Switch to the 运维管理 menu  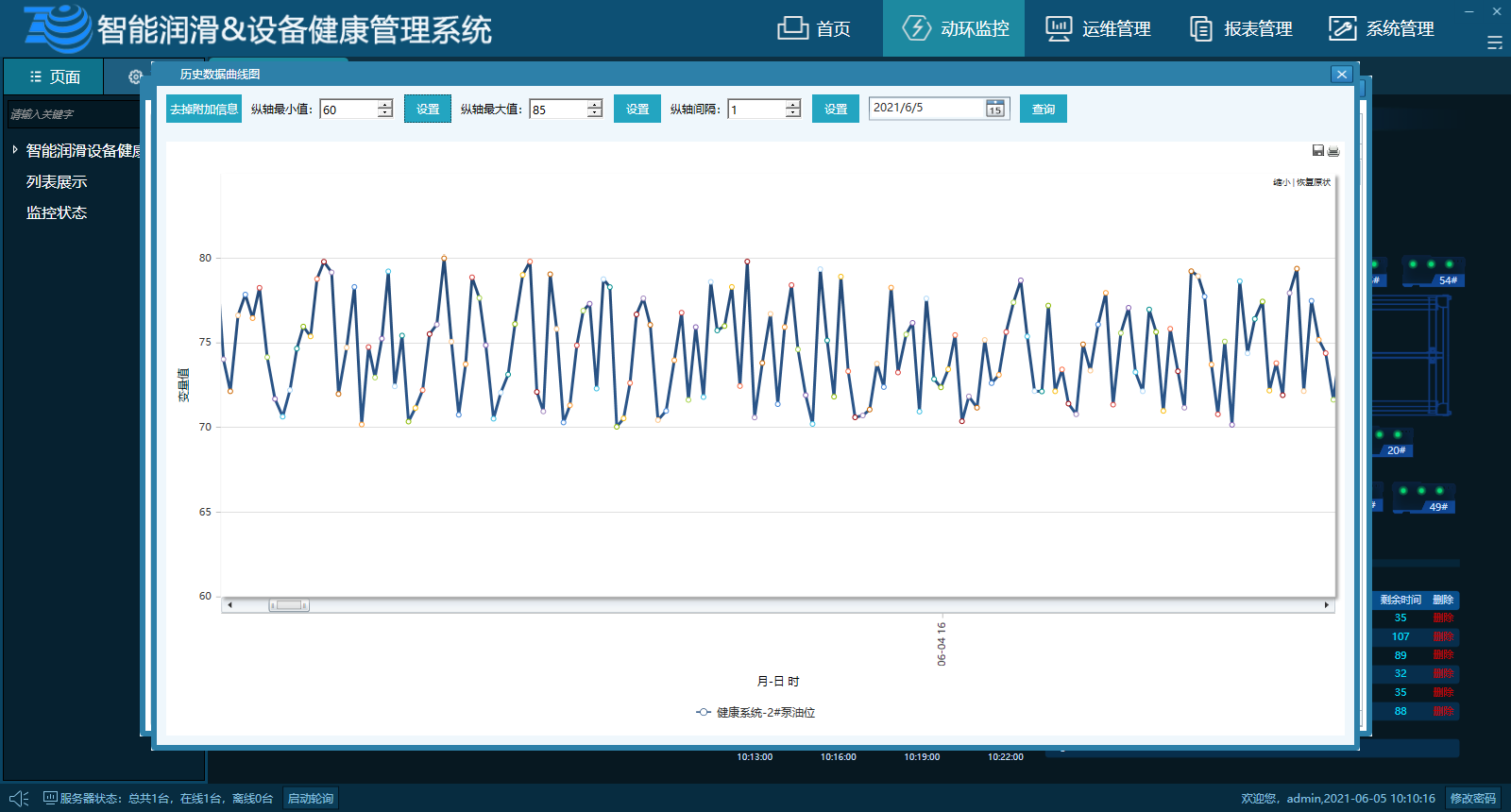point(1098,28)
